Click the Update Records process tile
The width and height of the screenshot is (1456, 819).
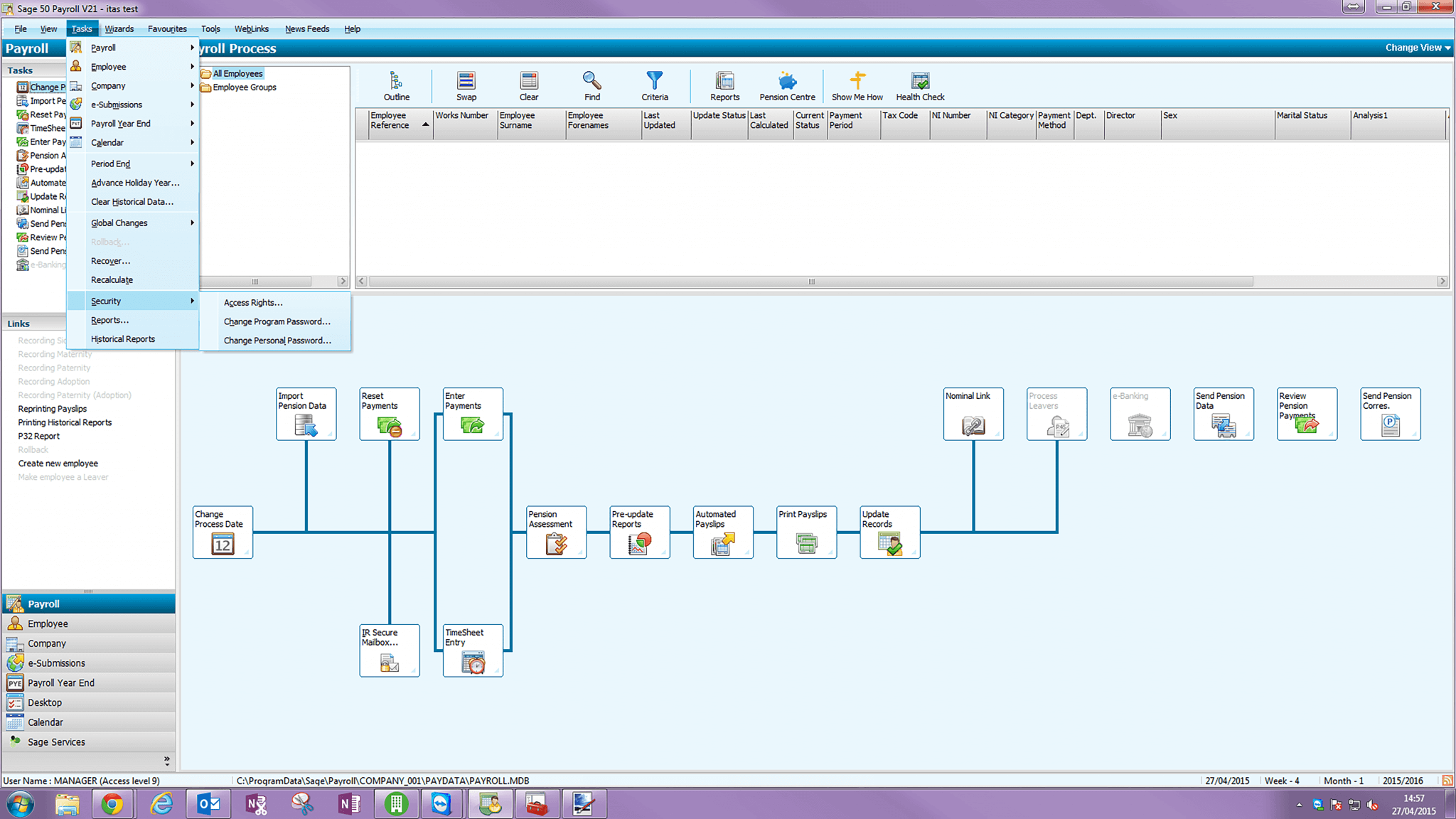889,532
